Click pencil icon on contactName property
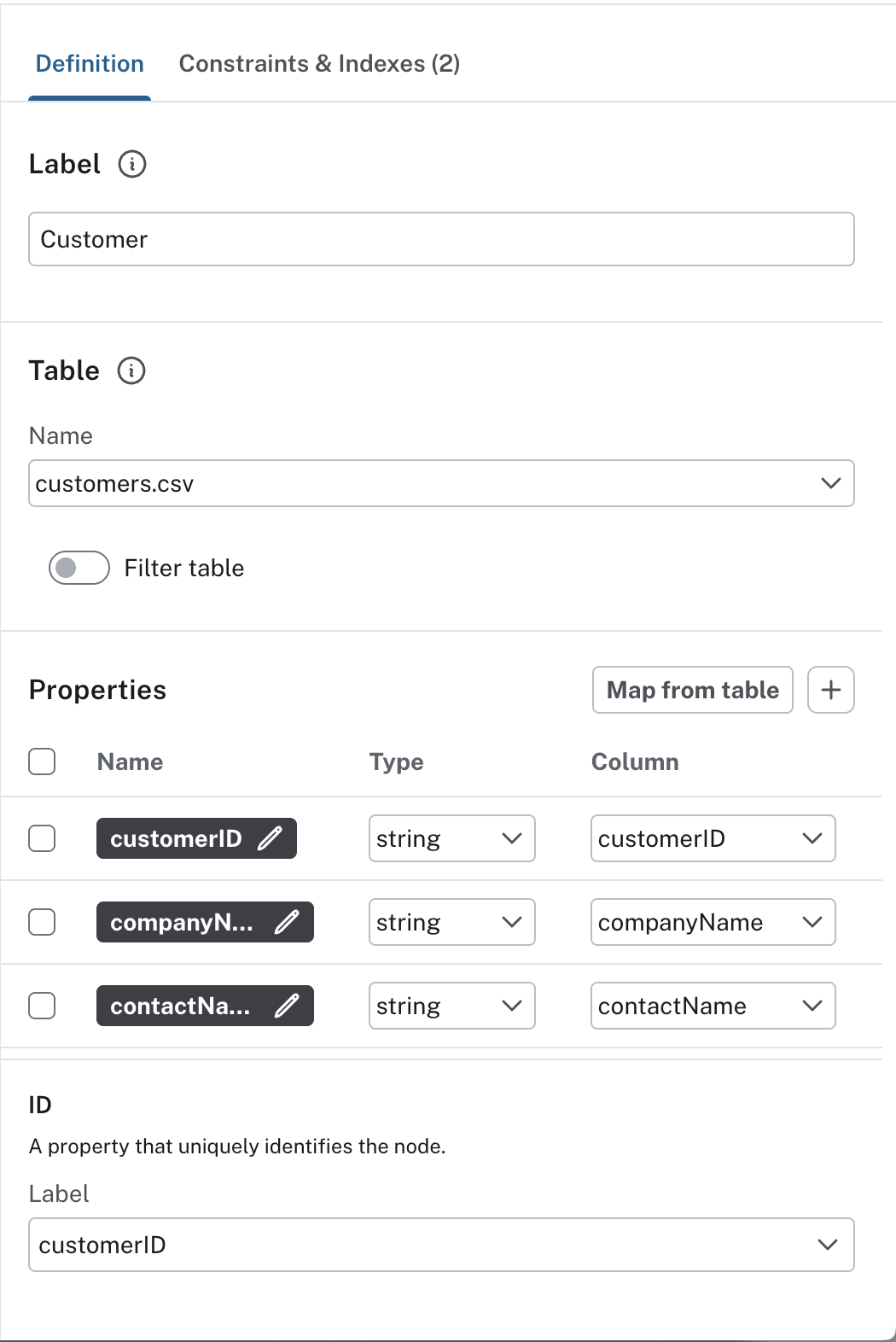 287,1006
